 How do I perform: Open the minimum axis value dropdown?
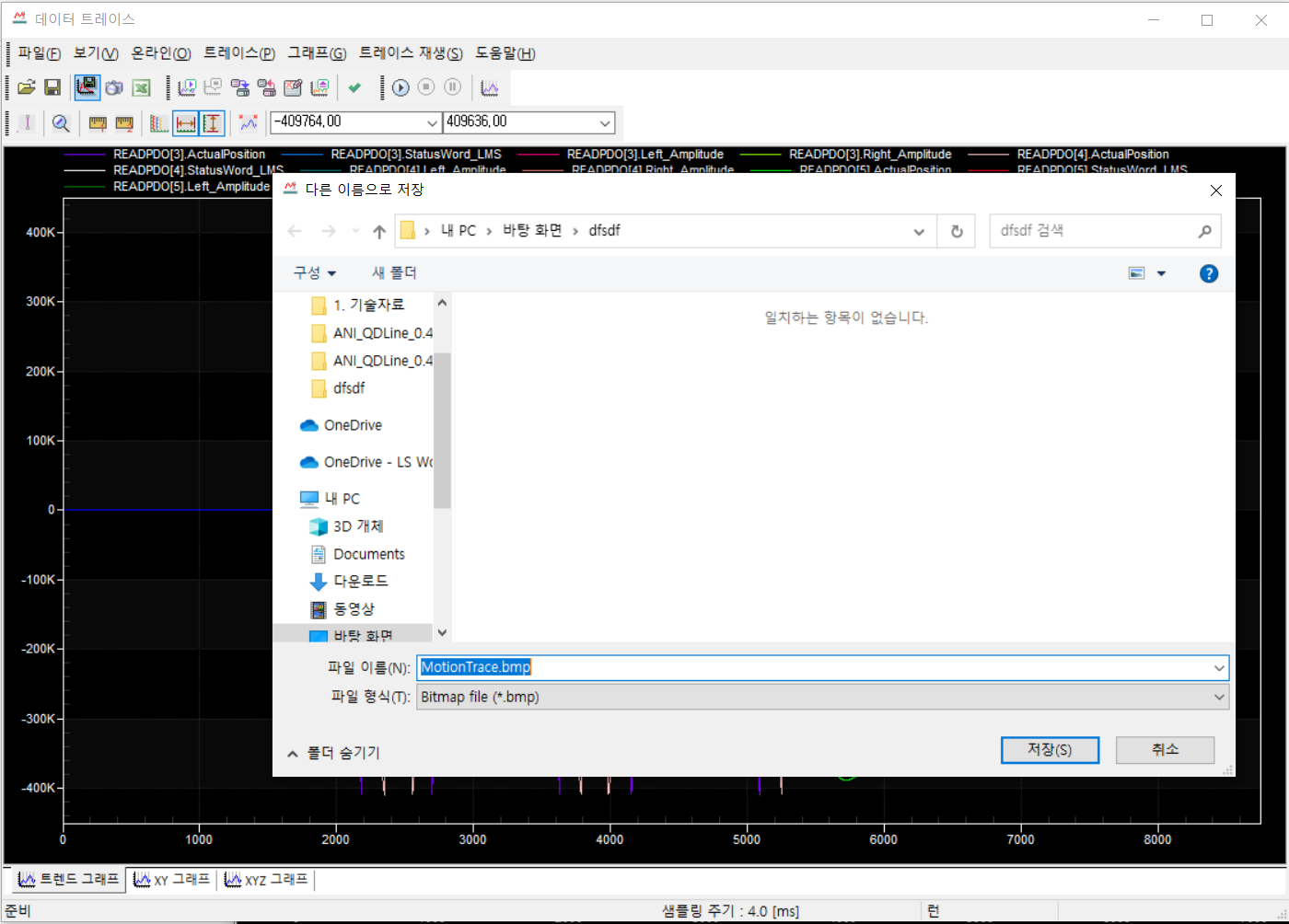tap(432, 121)
